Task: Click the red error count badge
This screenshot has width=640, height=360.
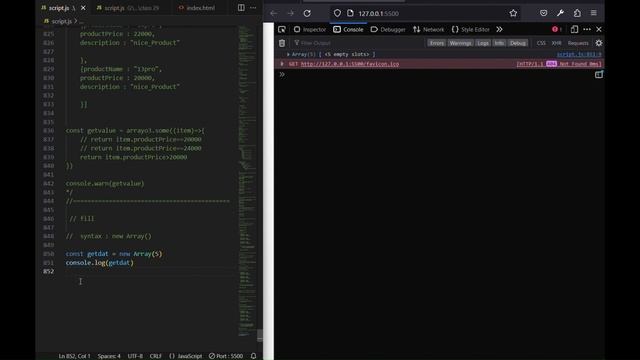Action: 557,29
